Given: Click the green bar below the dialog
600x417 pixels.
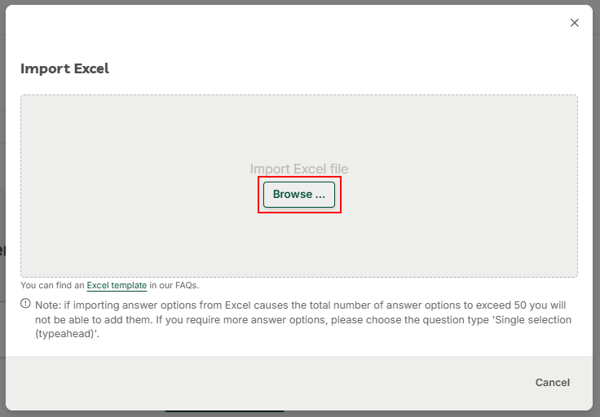Looking at the screenshot, I should pos(224,411).
